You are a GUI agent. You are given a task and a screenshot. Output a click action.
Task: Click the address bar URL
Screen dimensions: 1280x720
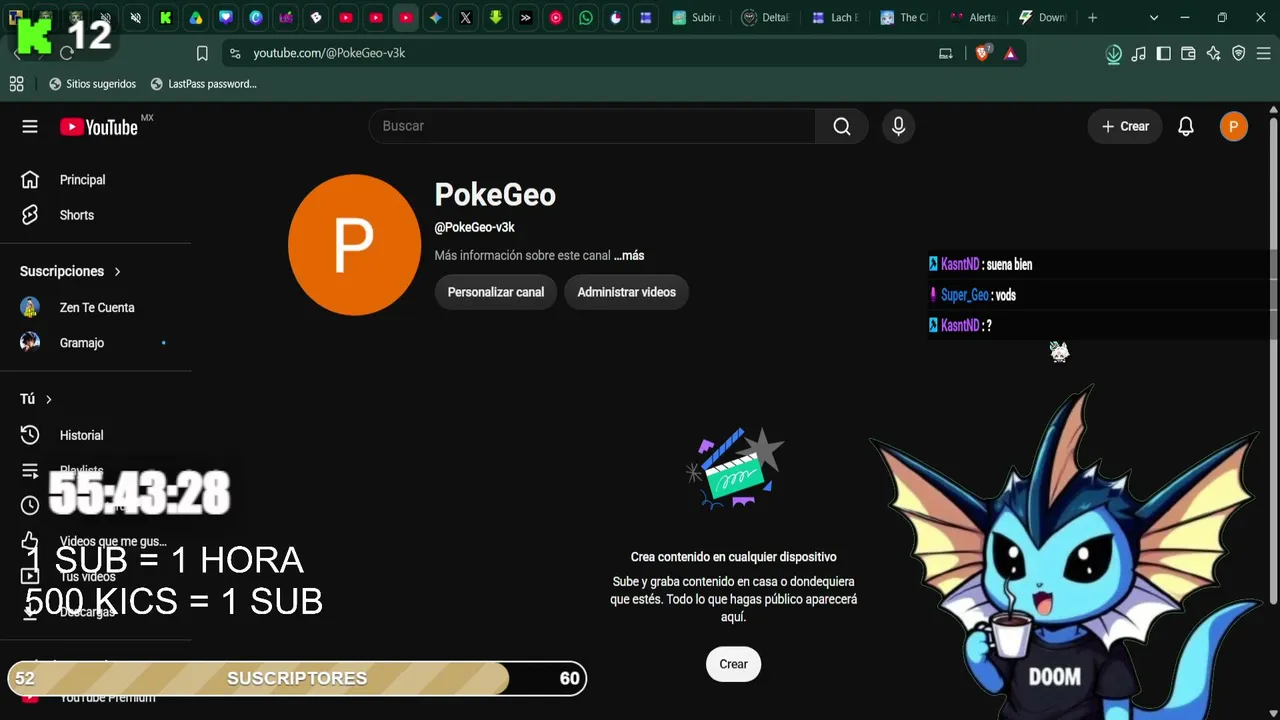tap(329, 53)
